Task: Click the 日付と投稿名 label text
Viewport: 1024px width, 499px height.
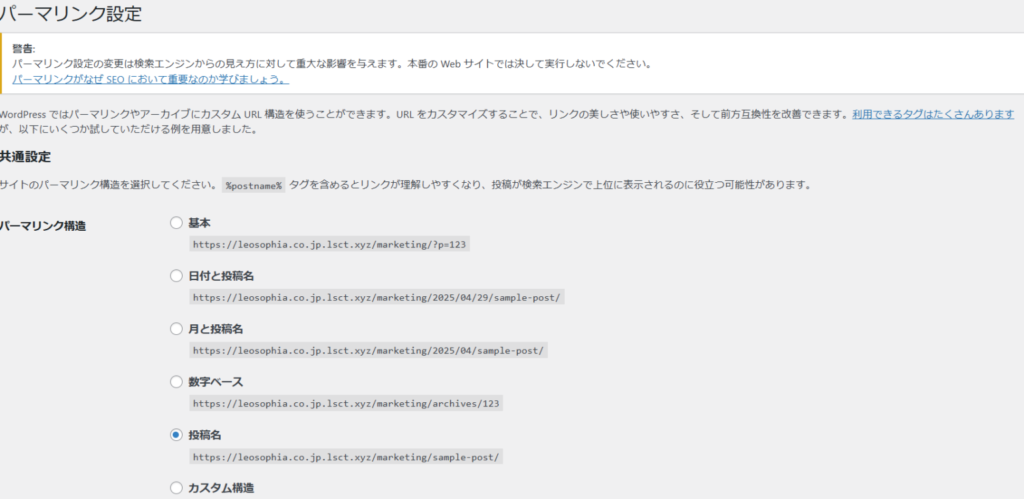Action: pos(221,276)
